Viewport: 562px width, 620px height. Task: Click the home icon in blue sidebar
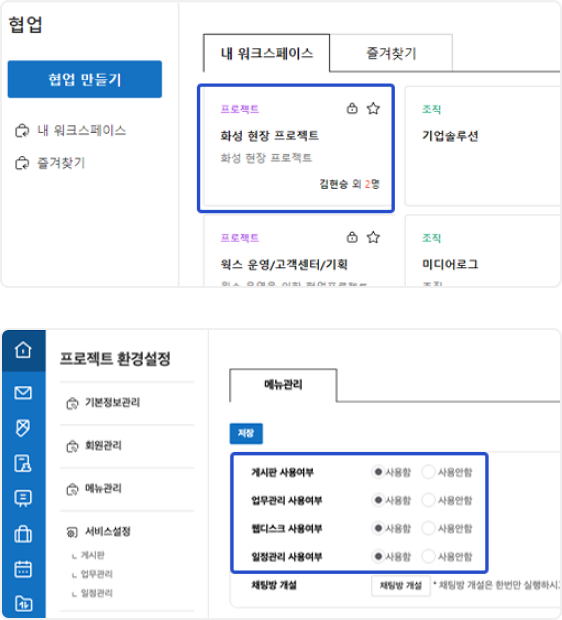point(23,350)
